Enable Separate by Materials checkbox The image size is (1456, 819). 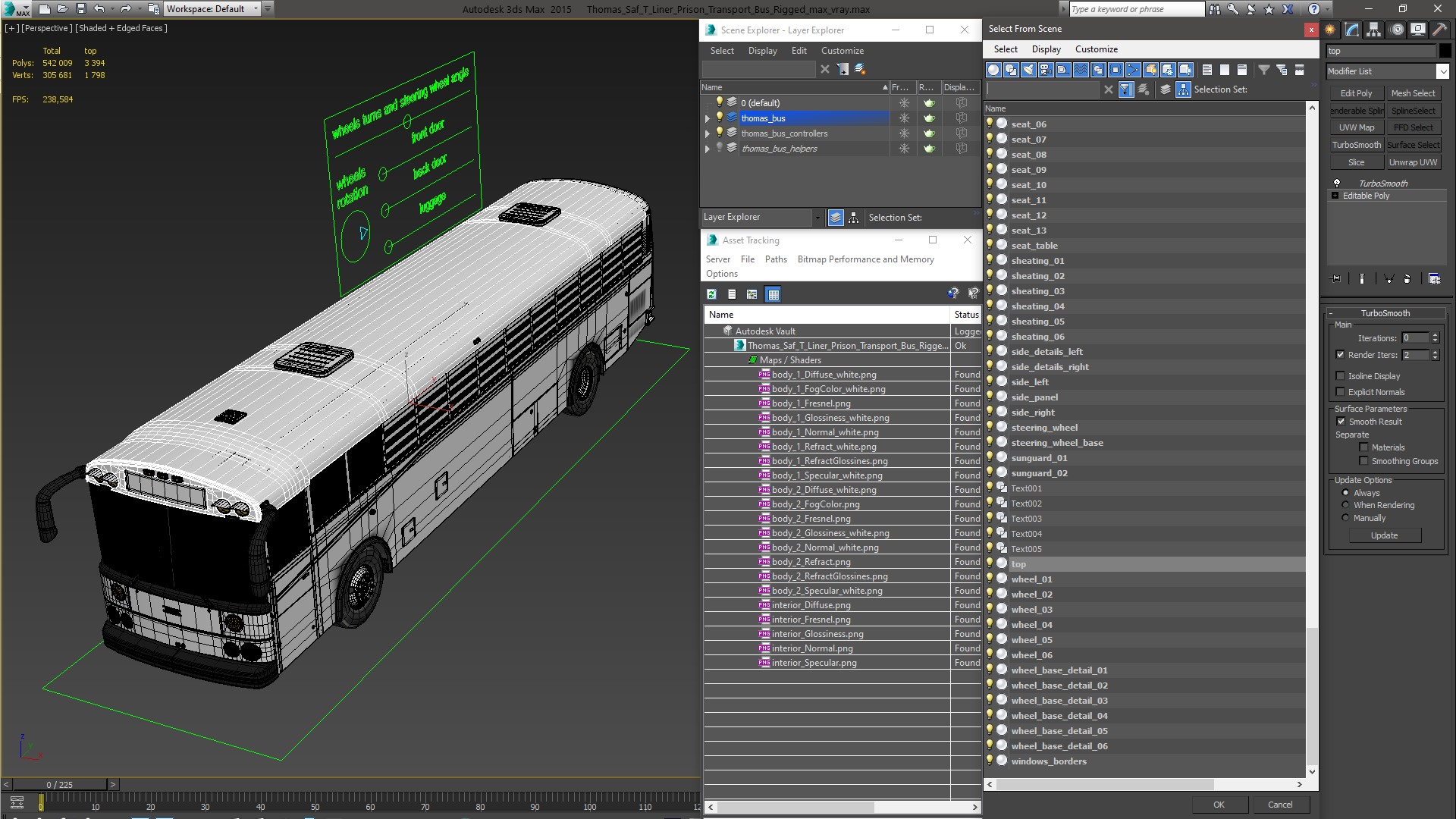click(1363, 447)
